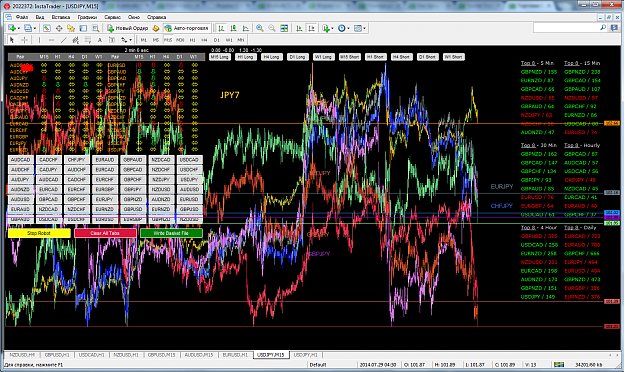This screenshot has height=372, width=625.
Task: Expand the New Chart dropdown arrow
Action: [19, 28]
